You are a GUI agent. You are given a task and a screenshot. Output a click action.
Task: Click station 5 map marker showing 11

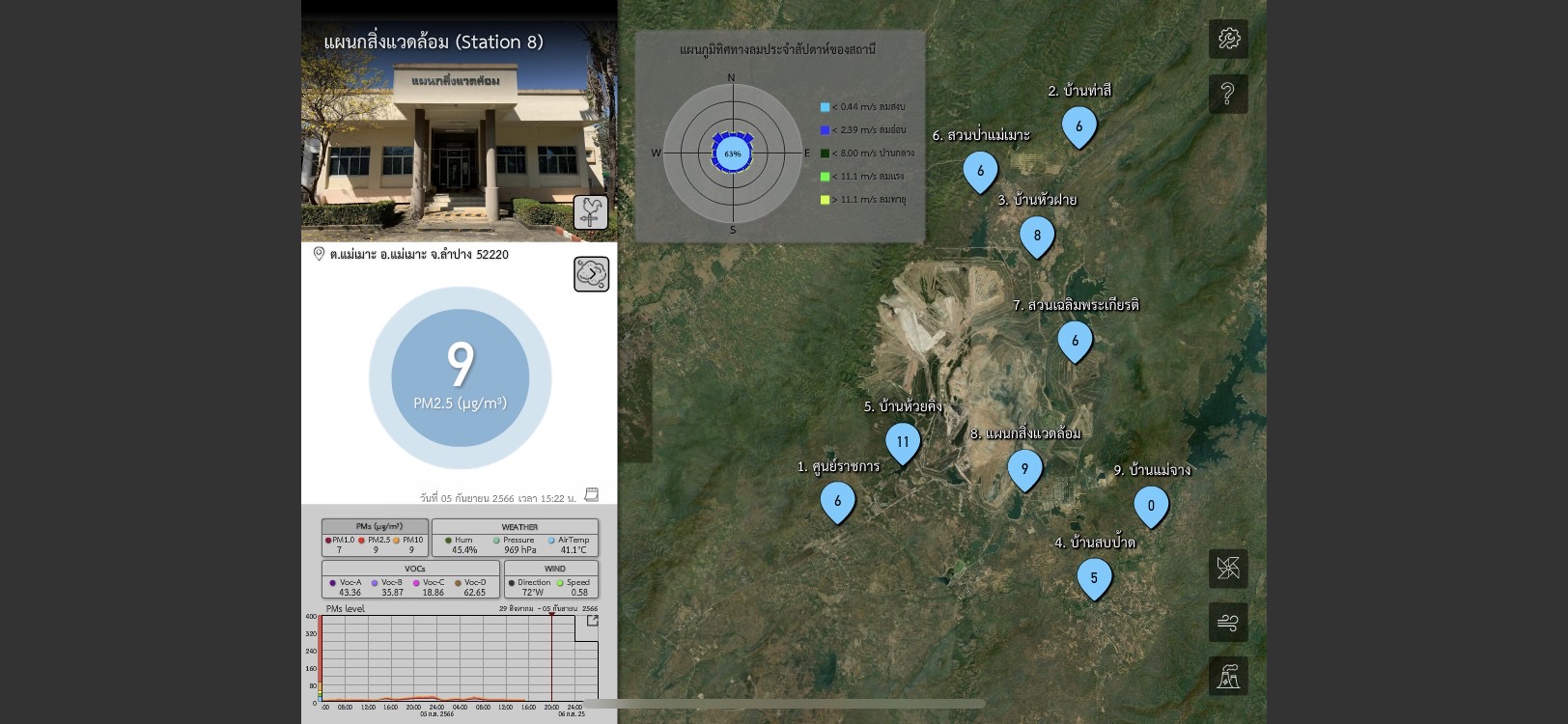click(903, 442)
